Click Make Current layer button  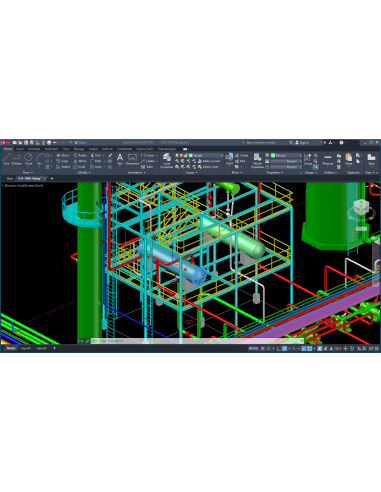tap(209, 161)
